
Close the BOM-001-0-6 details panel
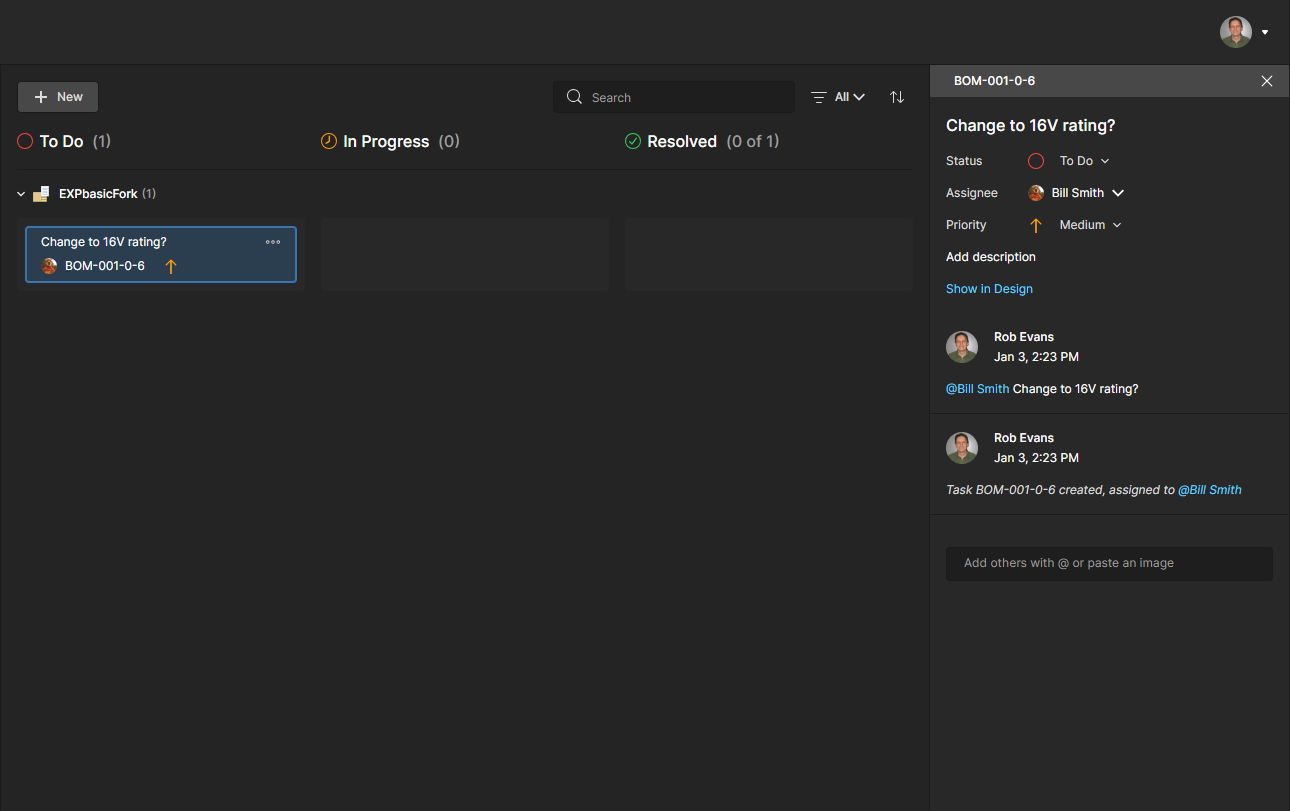pyautogui.click(x=1267, y=81)
